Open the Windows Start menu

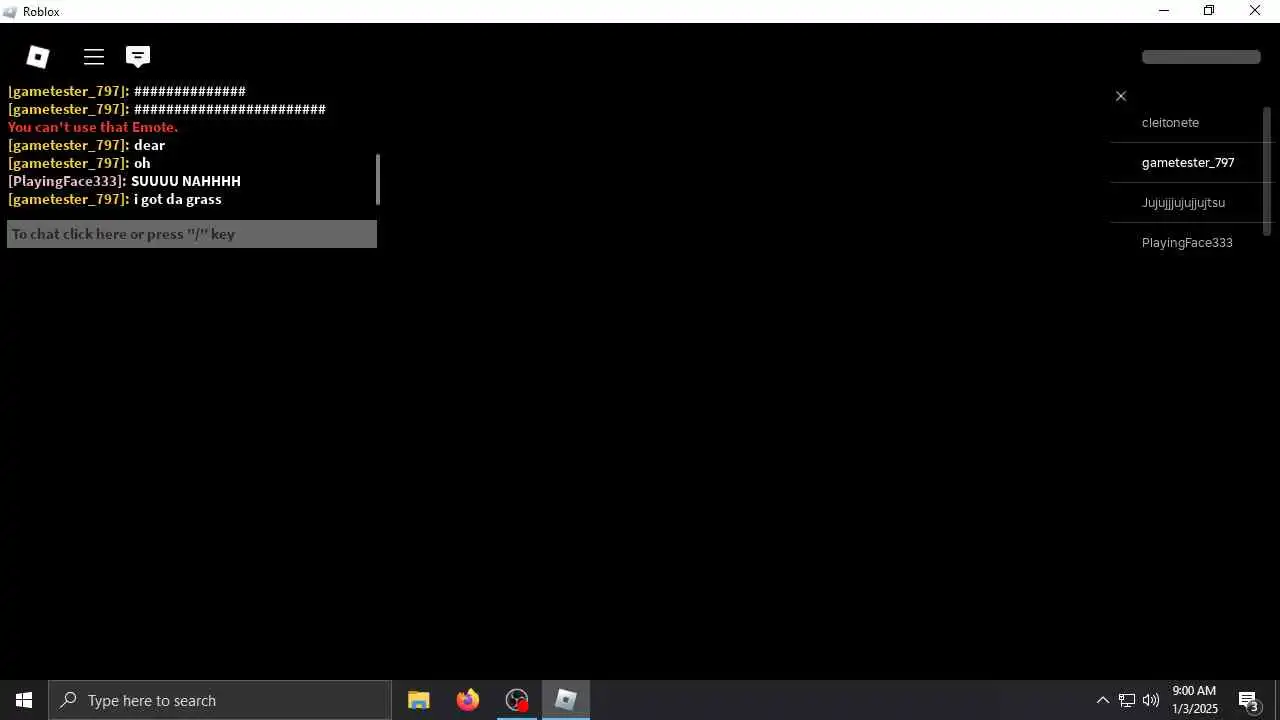pos(24,700)
